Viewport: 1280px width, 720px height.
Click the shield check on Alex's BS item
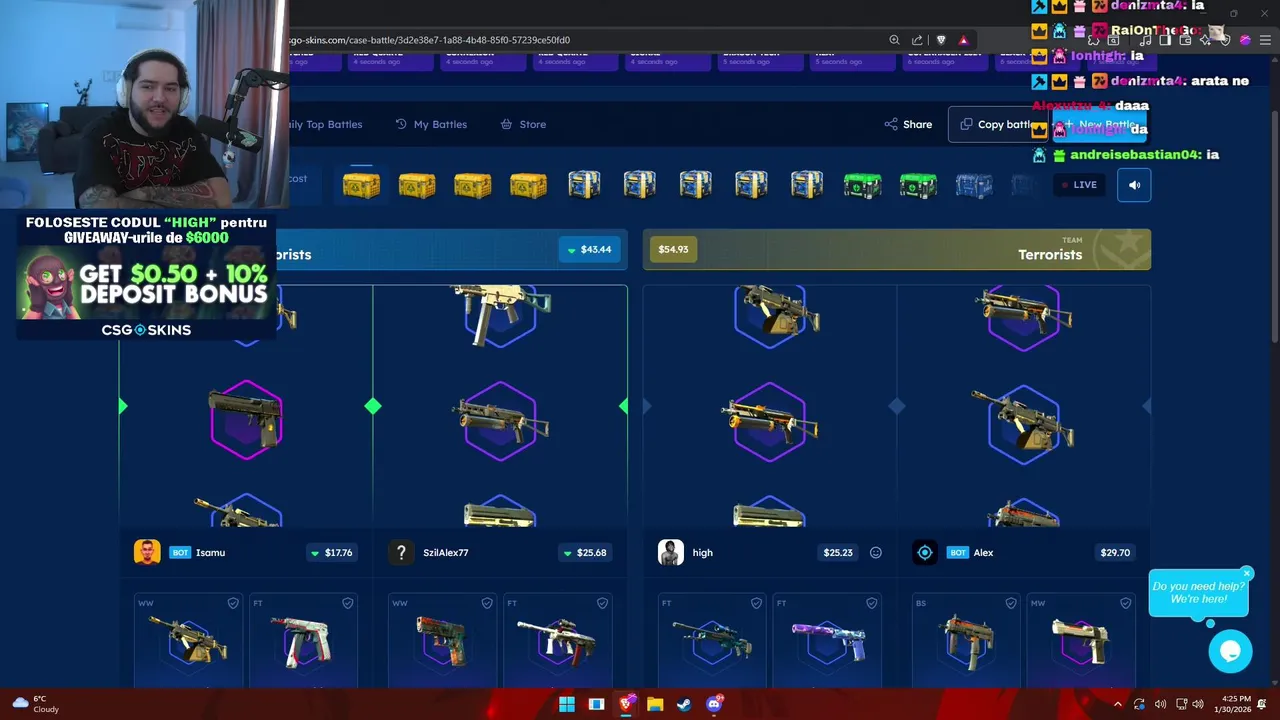pos(1011,603)
